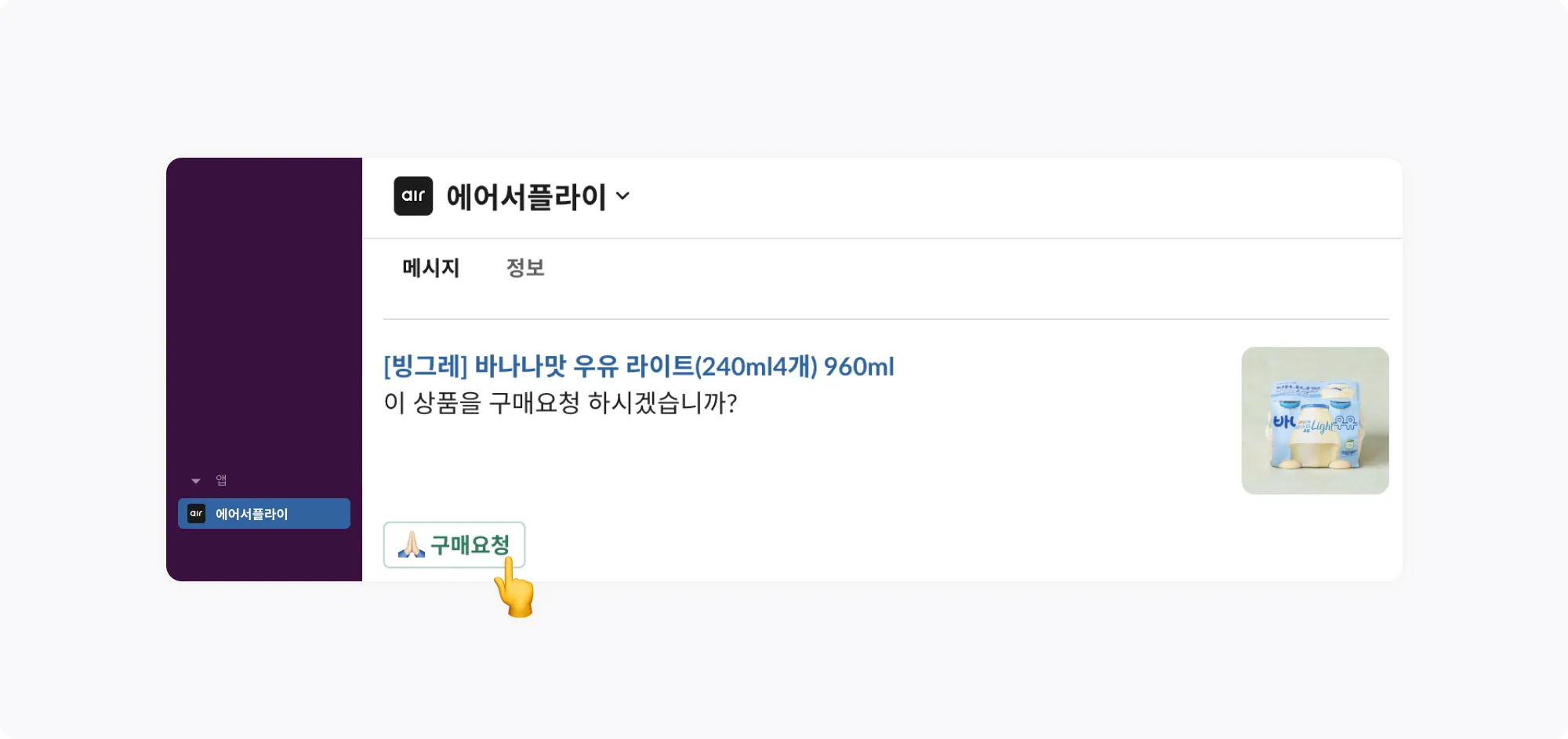Screen dimensions: 1568x739
Task: Click the yellow pointing hand emoji
Action: [x=514, y=588]
